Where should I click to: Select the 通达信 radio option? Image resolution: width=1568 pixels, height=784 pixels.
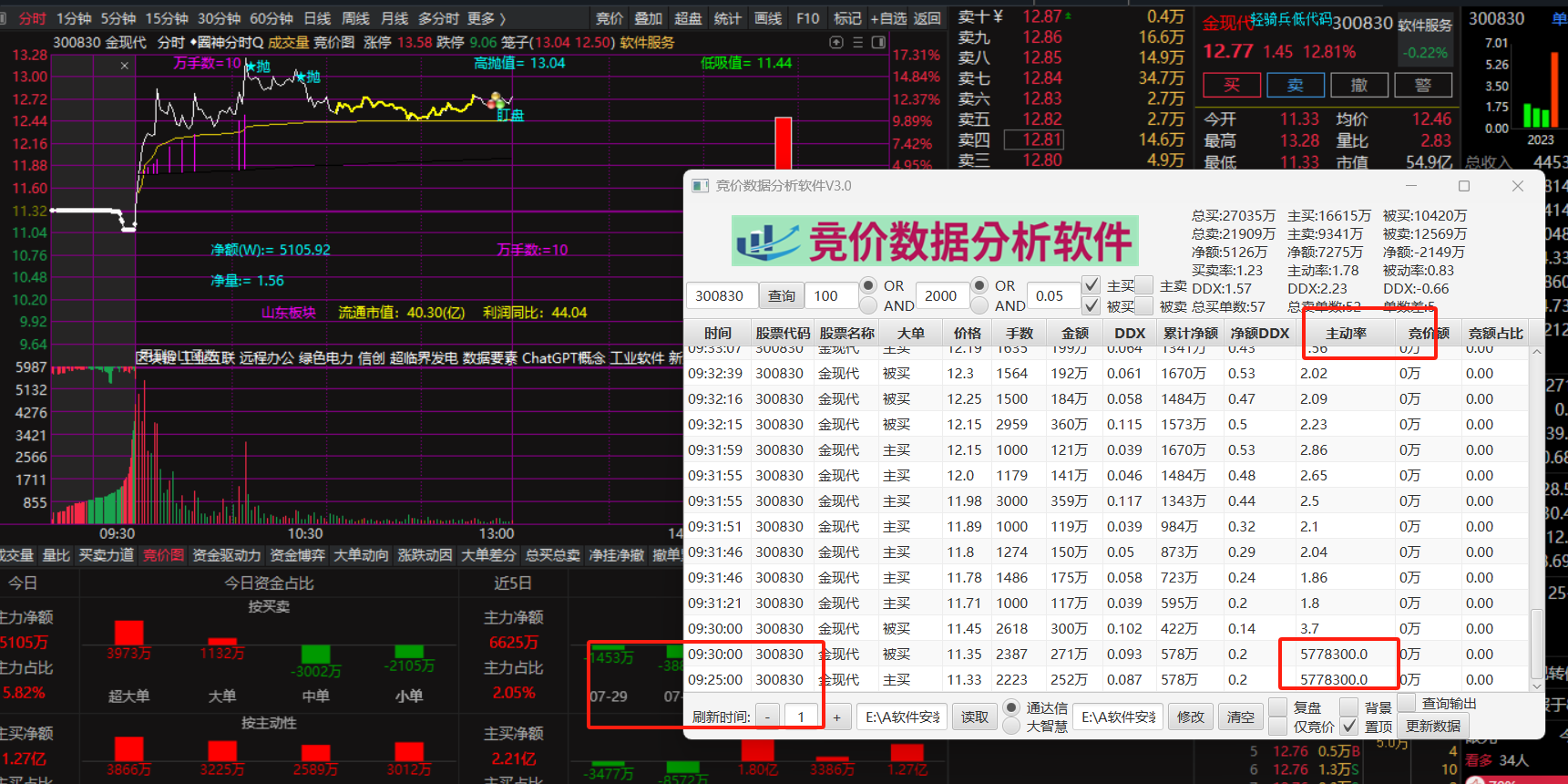pos(1011,707)
